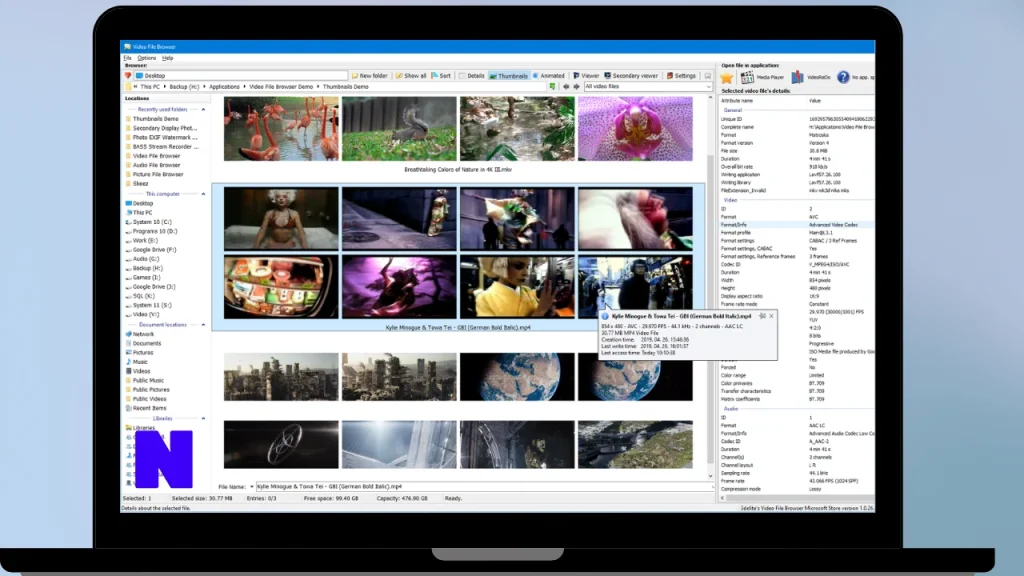Click the purple orchid video thumbnail

(635, 129)
